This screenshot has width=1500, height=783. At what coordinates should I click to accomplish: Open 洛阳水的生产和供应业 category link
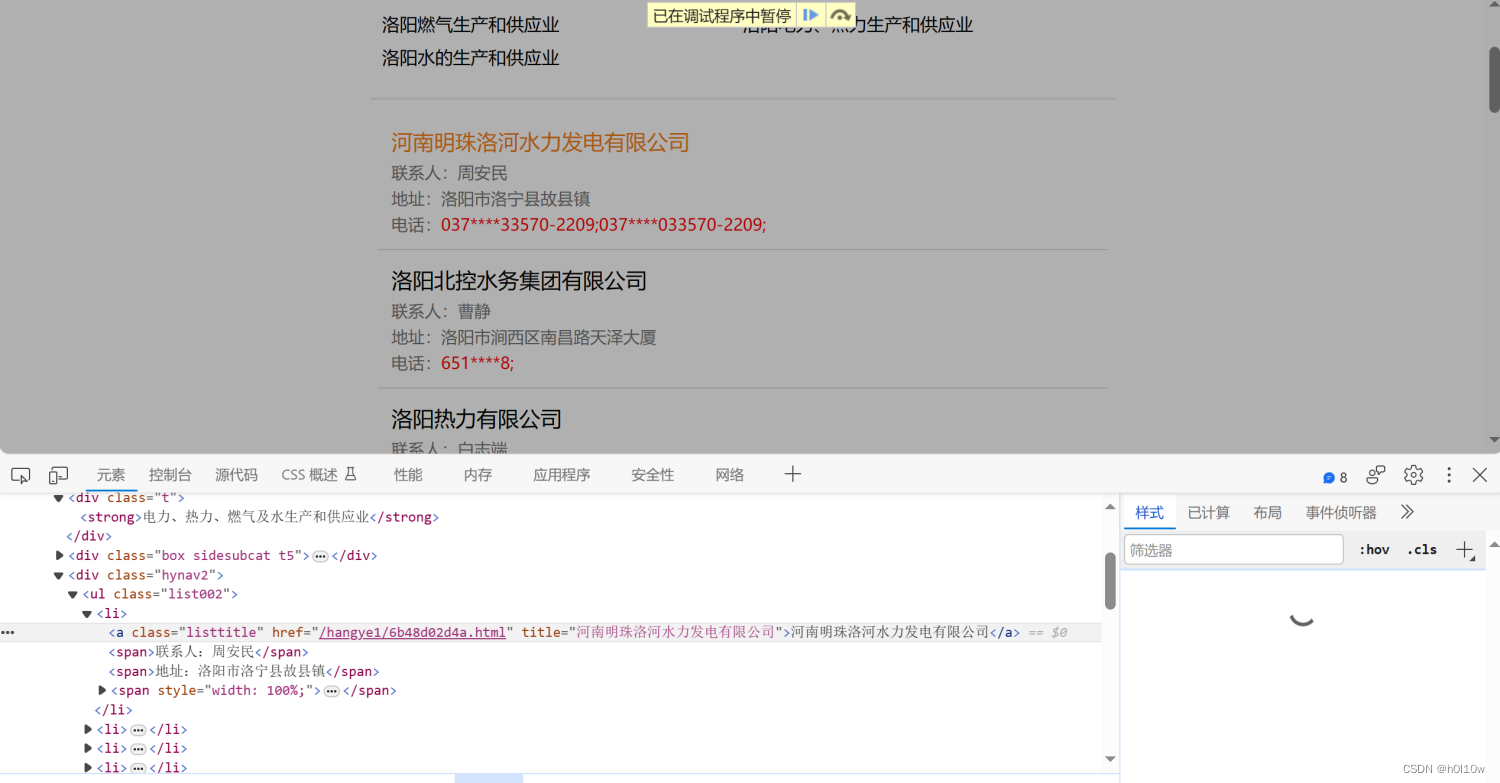click(470, 58)
